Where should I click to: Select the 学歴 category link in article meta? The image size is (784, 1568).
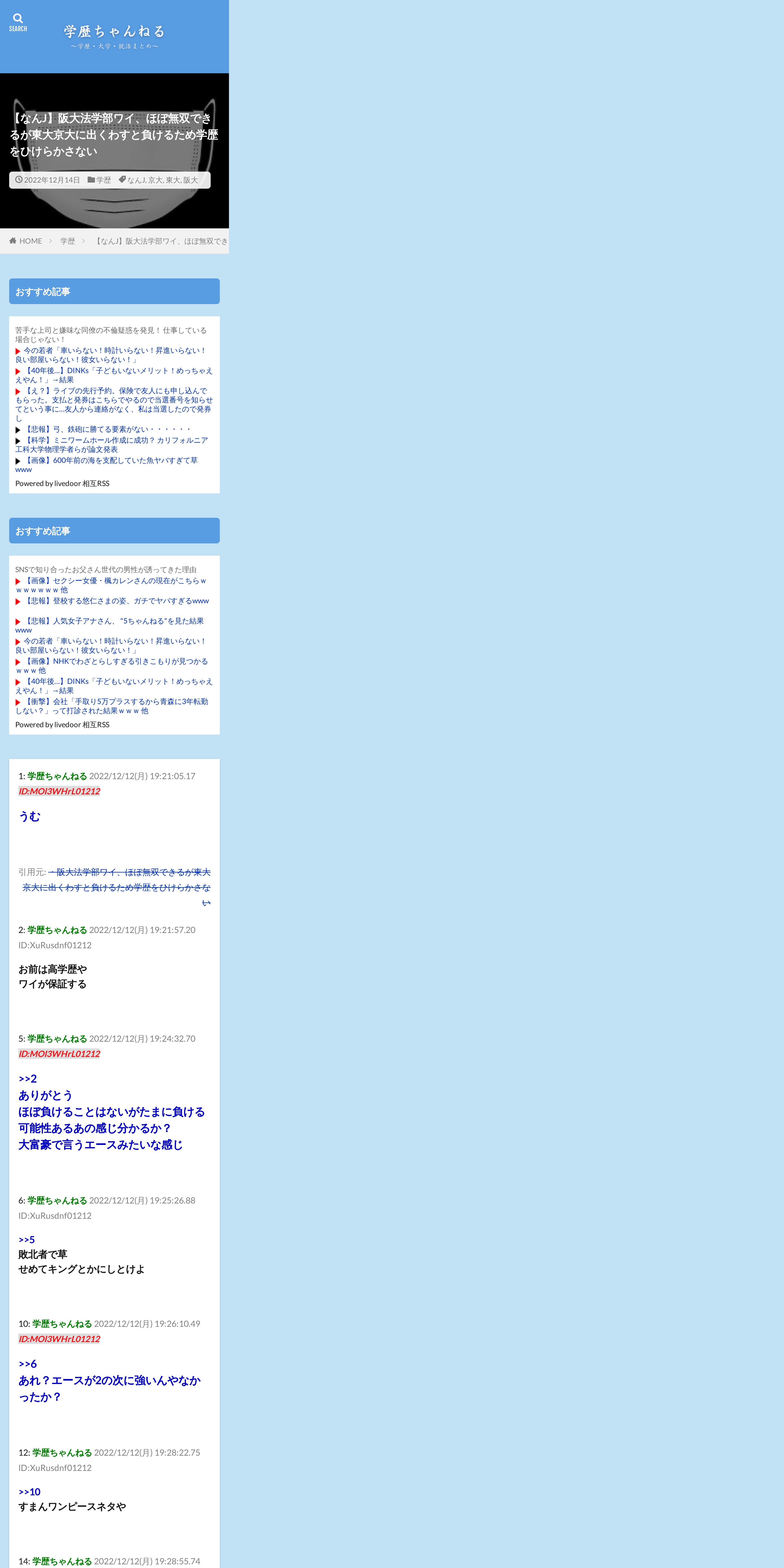[103, 180]
